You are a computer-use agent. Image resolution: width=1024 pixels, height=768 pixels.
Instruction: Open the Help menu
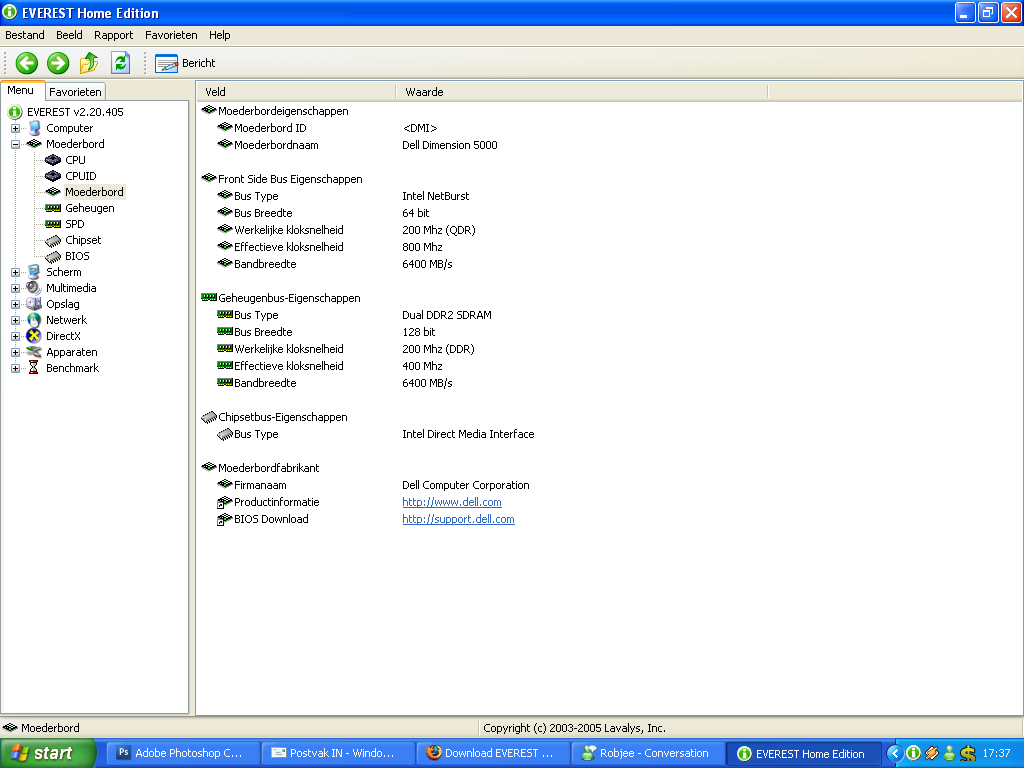pyautogui.click(x=219, y=35)
